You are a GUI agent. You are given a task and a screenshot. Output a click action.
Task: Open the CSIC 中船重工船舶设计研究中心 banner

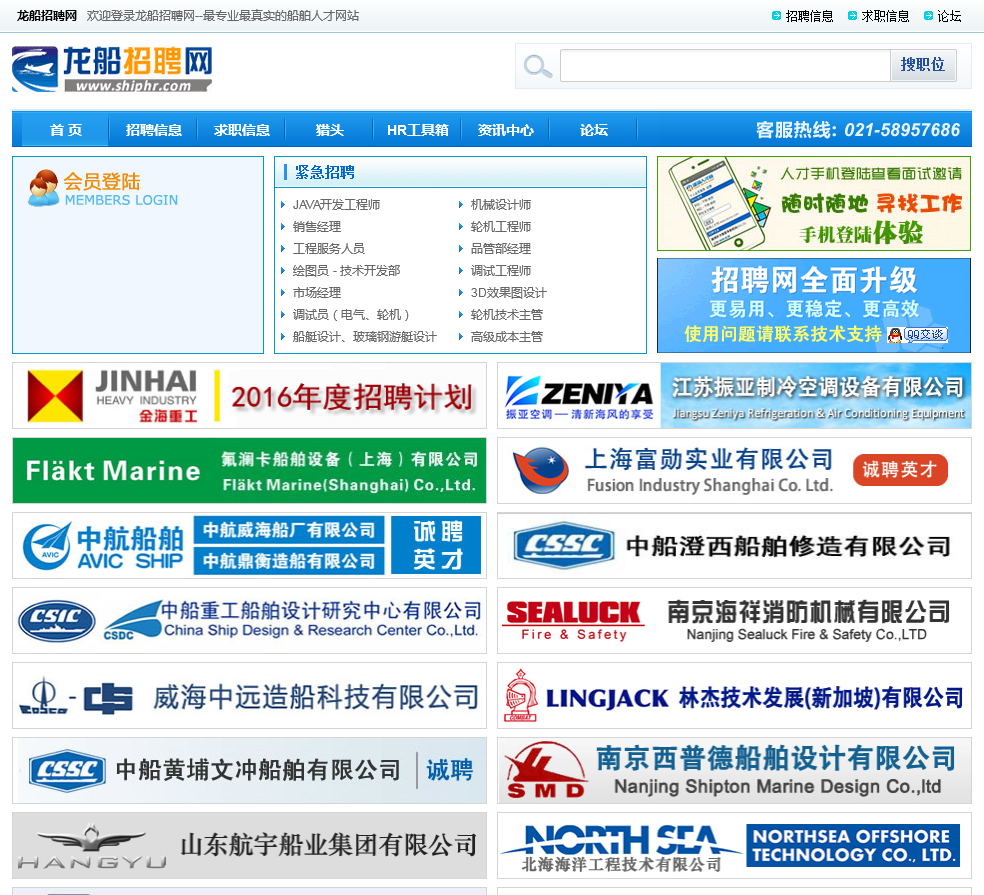[249, 621]
